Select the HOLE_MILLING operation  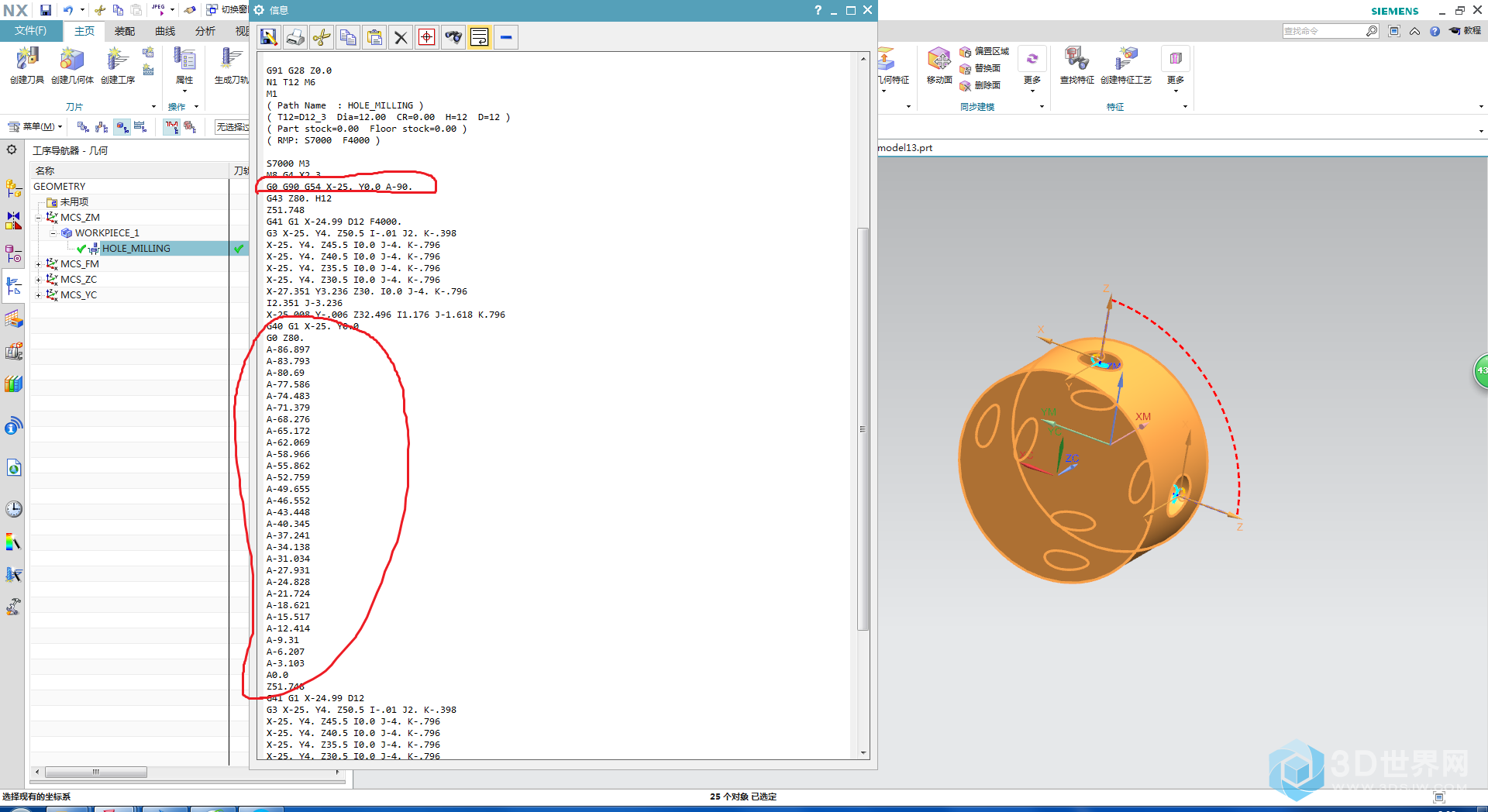tap(136, 249)
